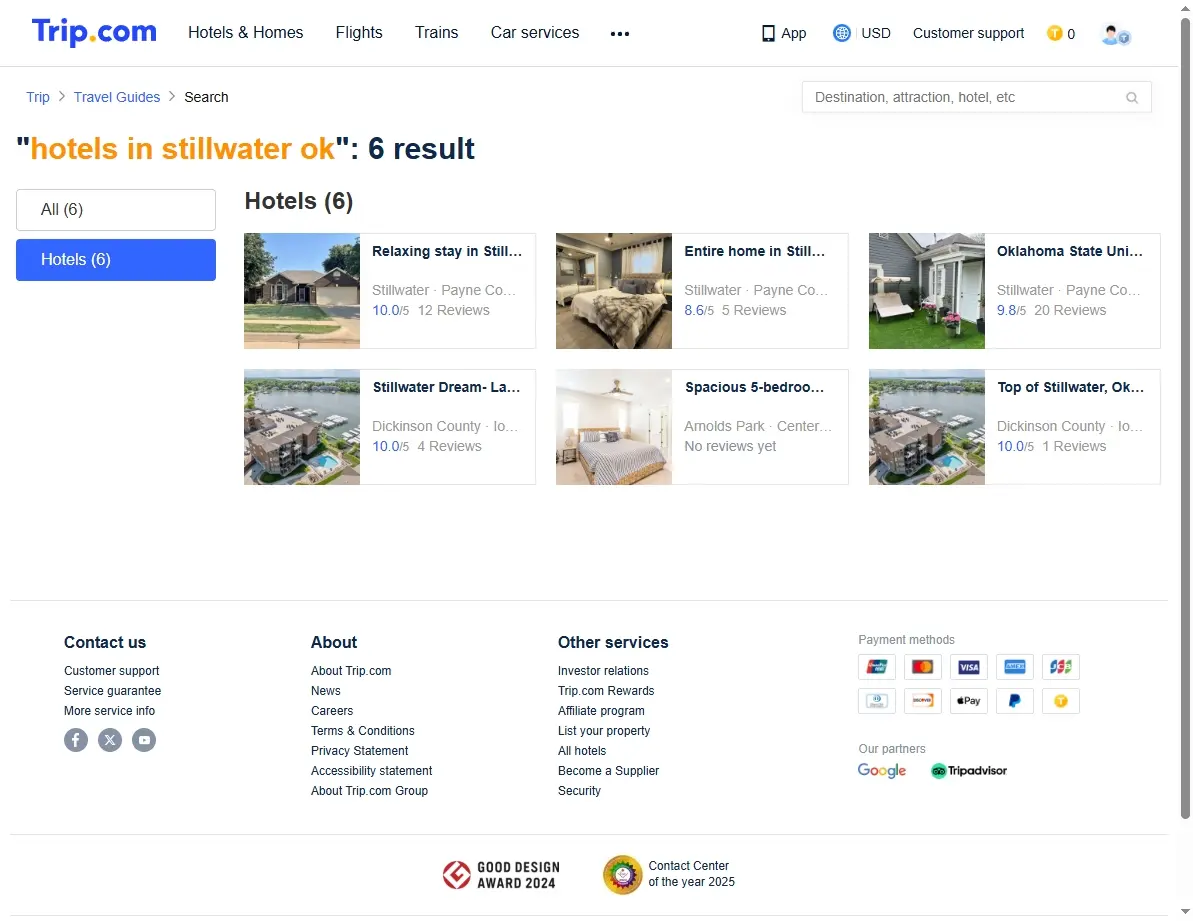This screenshot has height=921, width=1193.
Task: Open Become a Supplier link
Action: click(x=609, y=770)
